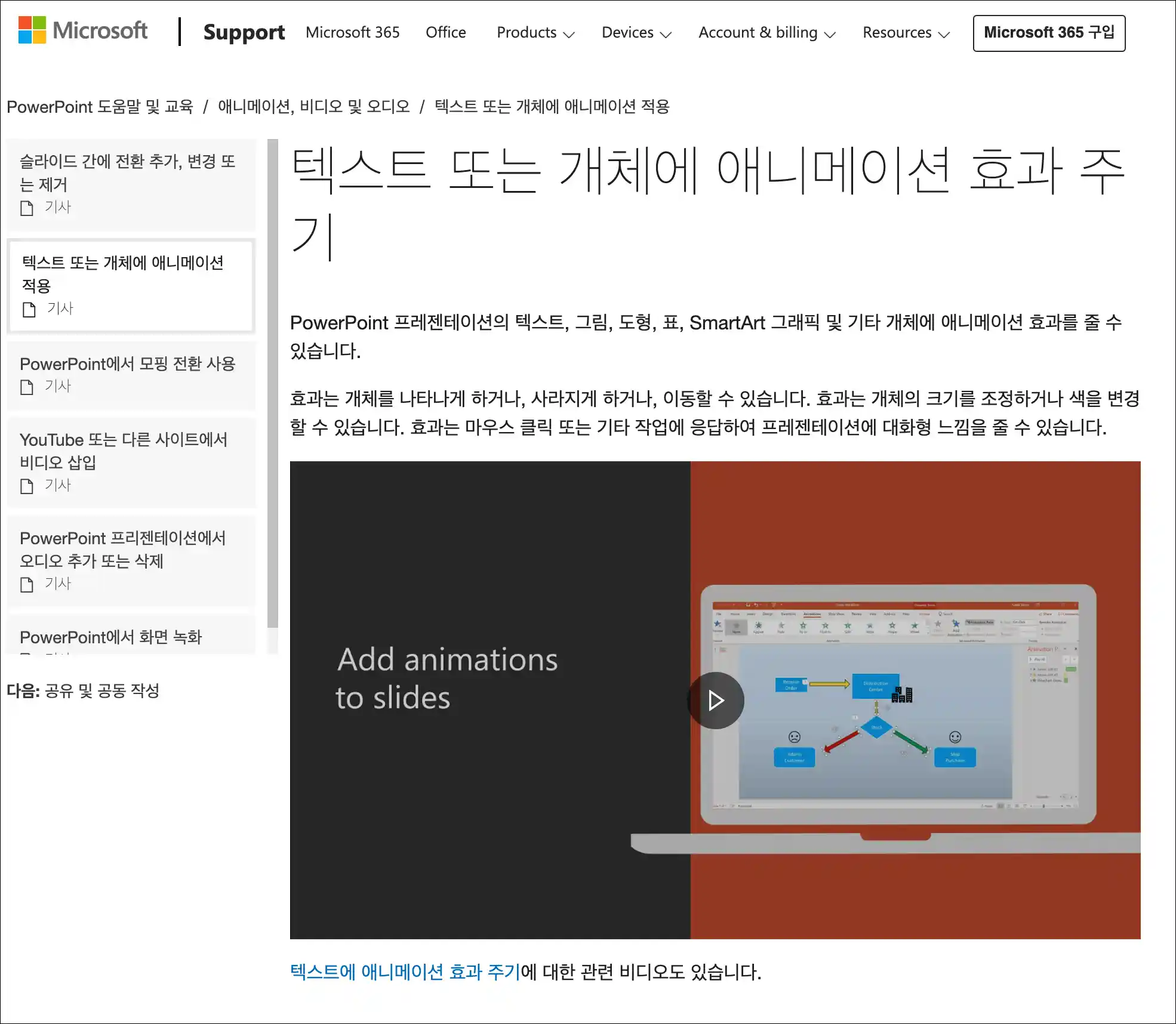This screenshot has width=1176, height=1024.
Task: Click article icon under 애니메이션 적용 sidebar item
Action: (x=29, y=310)
